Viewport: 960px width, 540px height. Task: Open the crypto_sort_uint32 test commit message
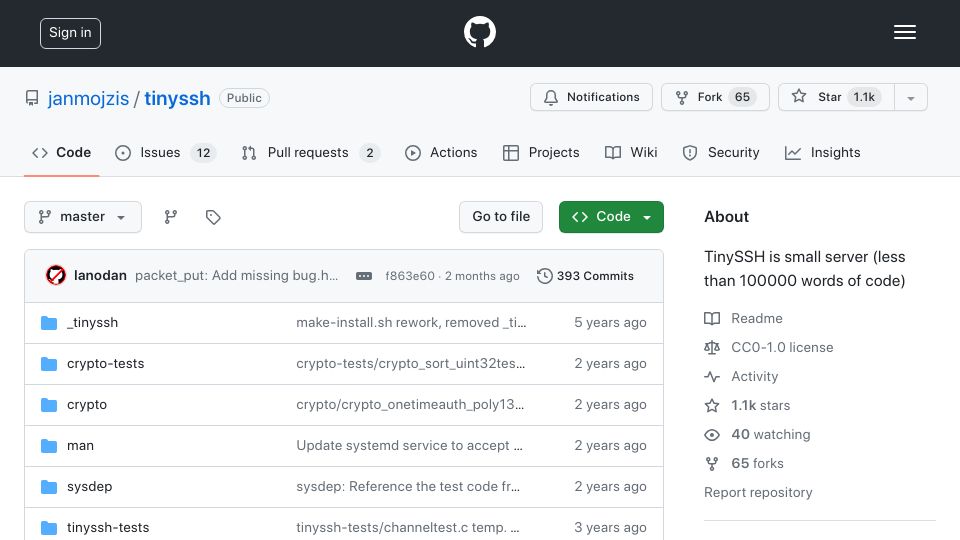410,364
